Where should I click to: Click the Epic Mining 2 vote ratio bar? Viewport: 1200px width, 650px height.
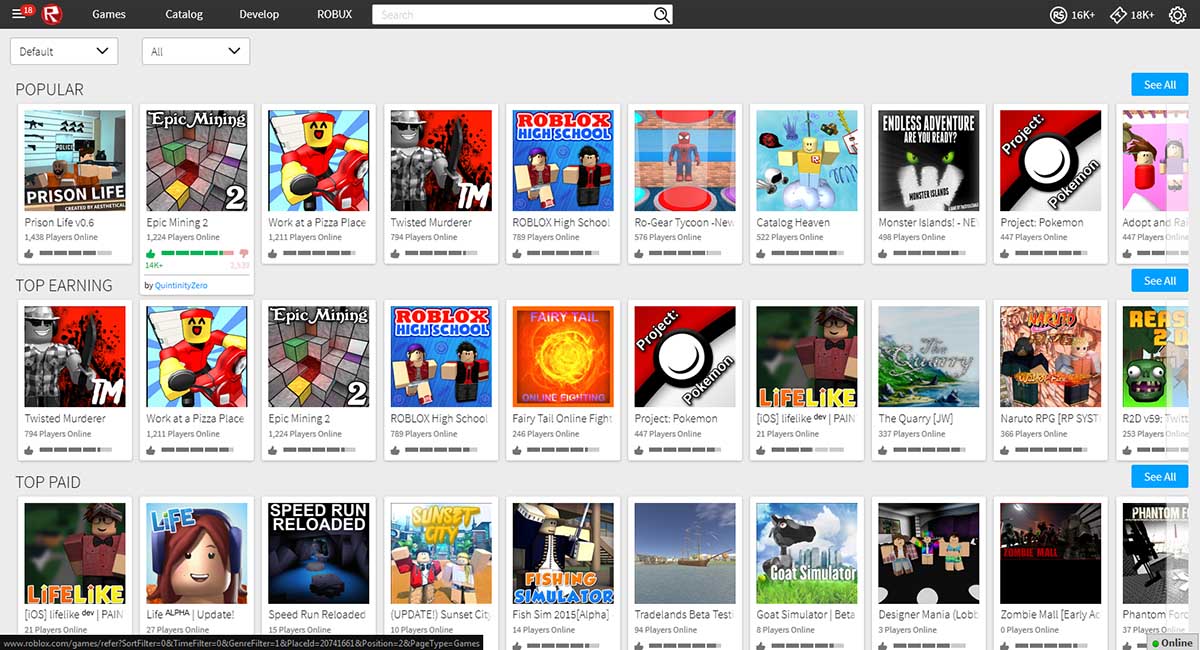(197, 254)
